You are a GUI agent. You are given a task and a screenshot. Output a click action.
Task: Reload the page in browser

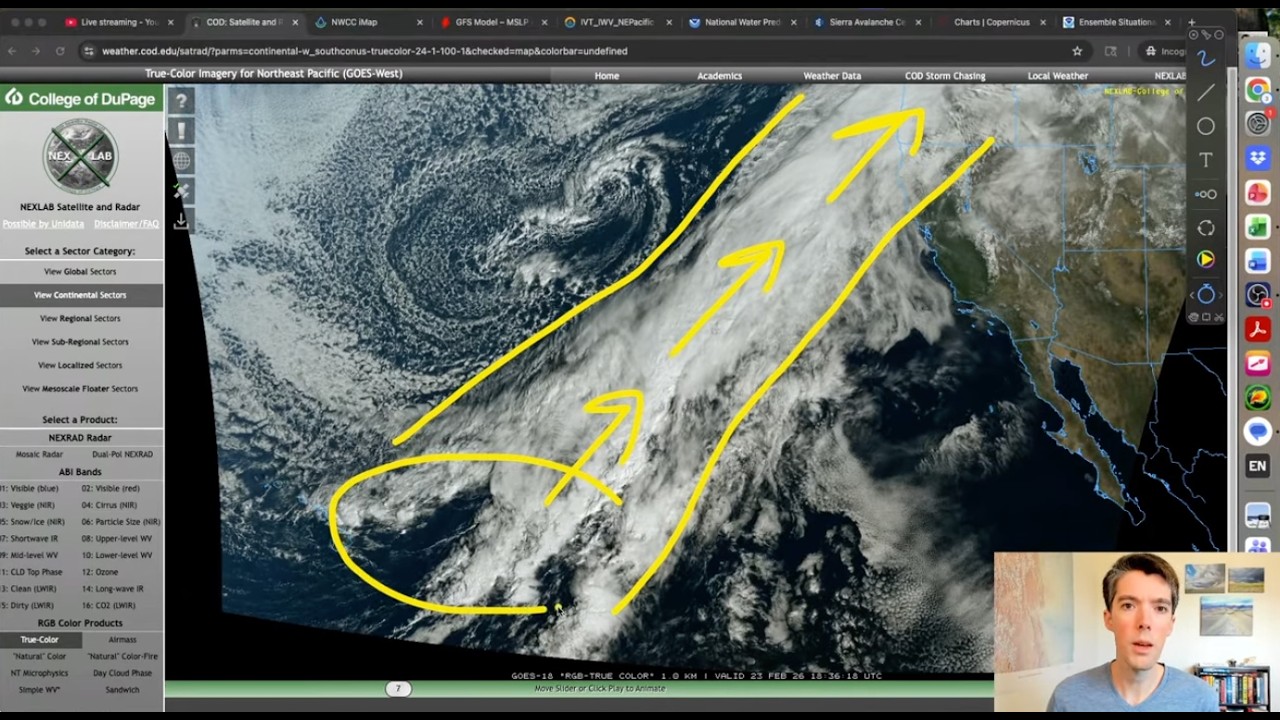coord(60,51)
